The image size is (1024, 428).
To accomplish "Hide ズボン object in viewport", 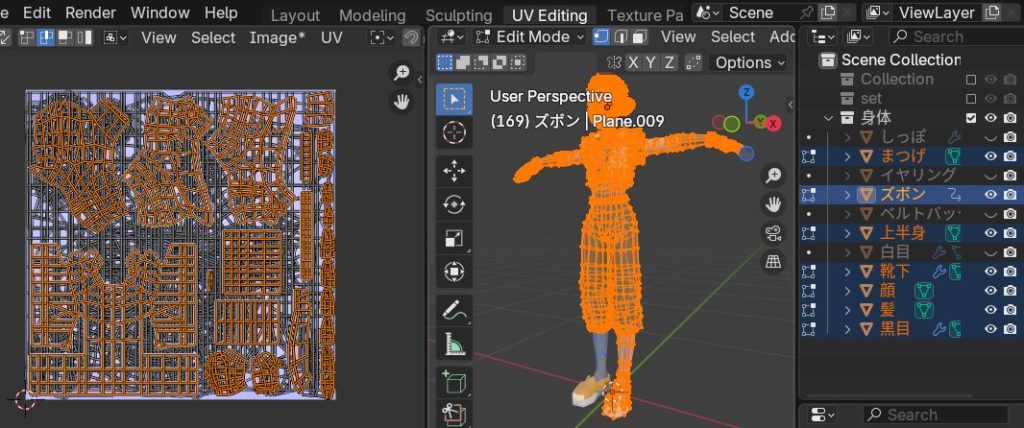I will [x=991, y=194].
